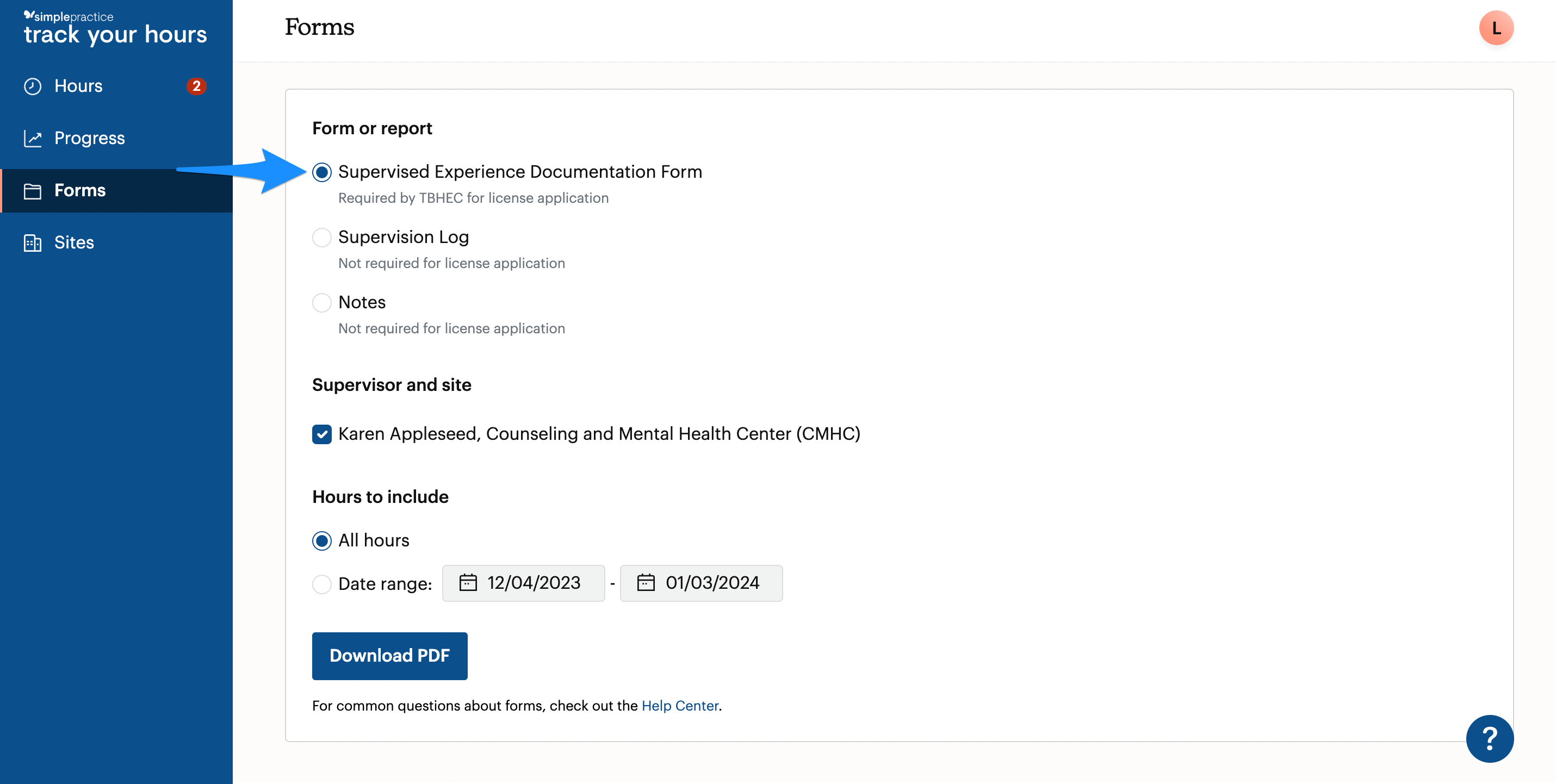Click the Forms folder icon
Screen dimensions: 1556x784
pos(33,190)
